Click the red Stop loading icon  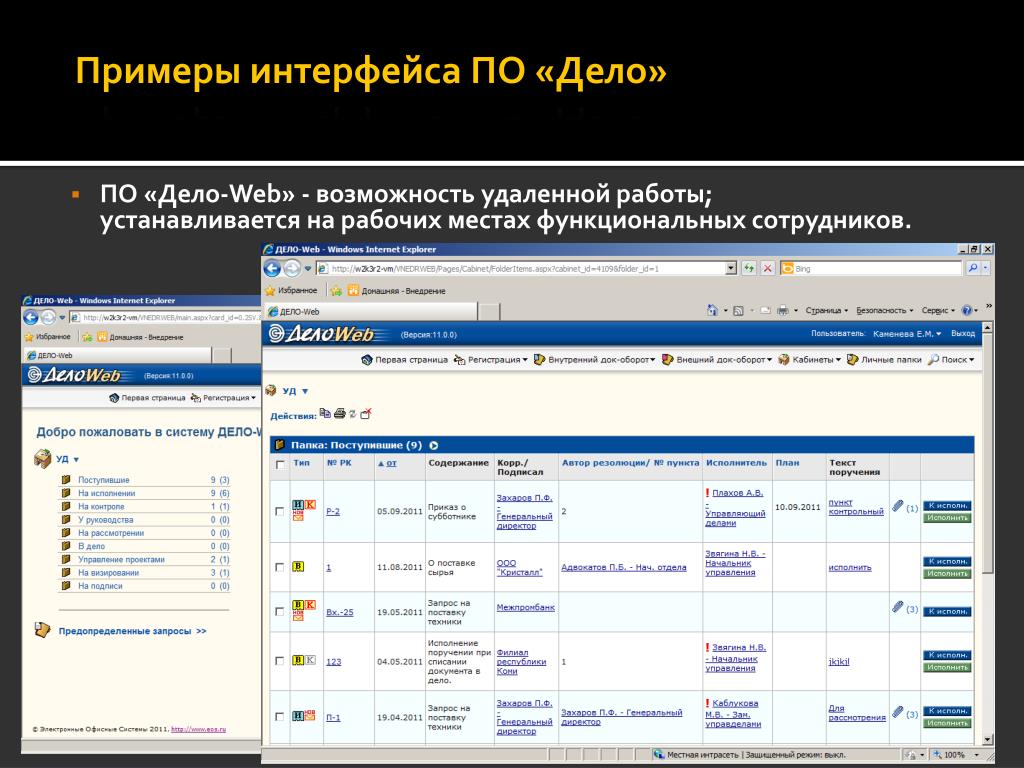coord(767,268)
